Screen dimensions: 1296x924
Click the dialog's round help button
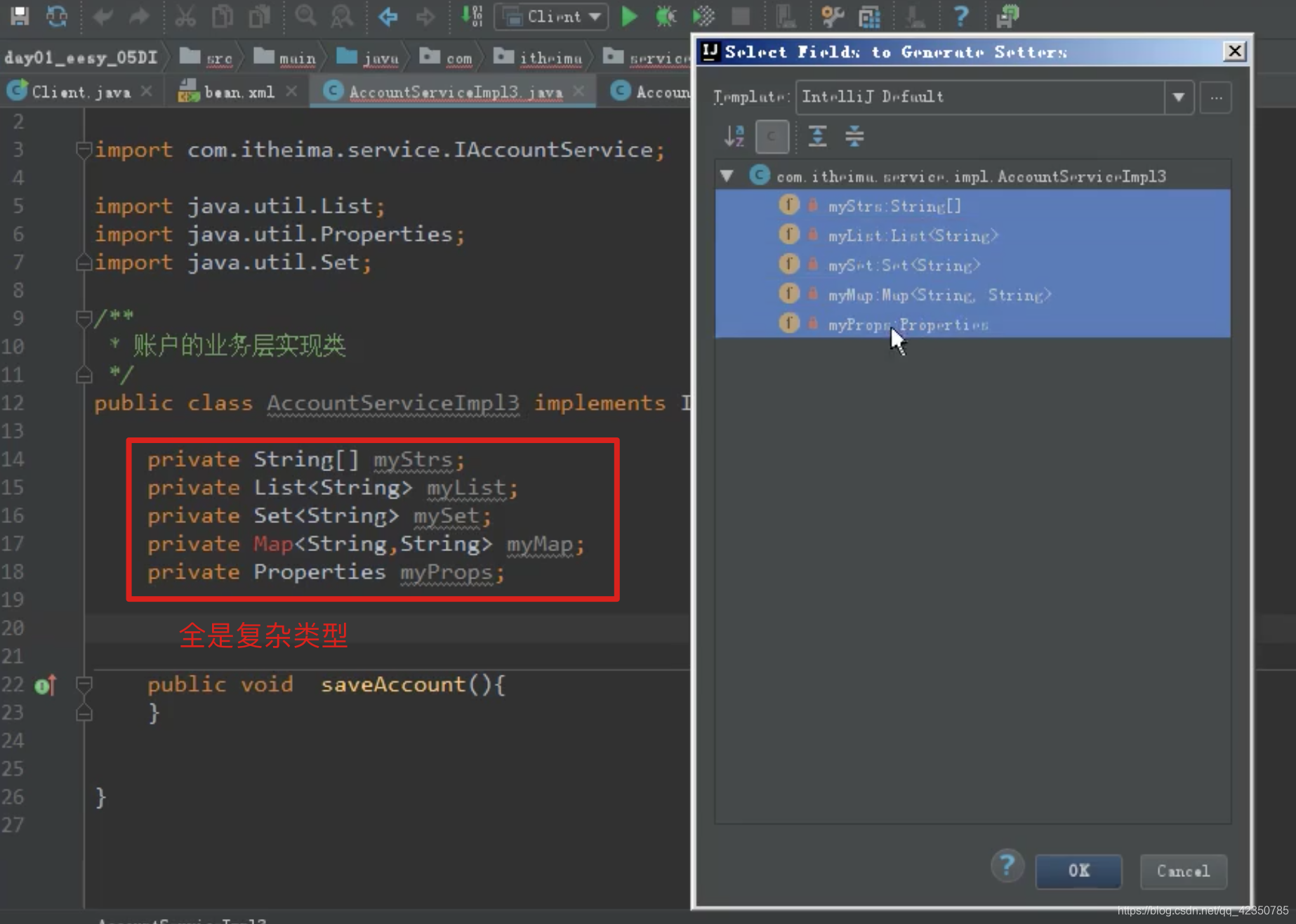click(x=1007, y=866)
